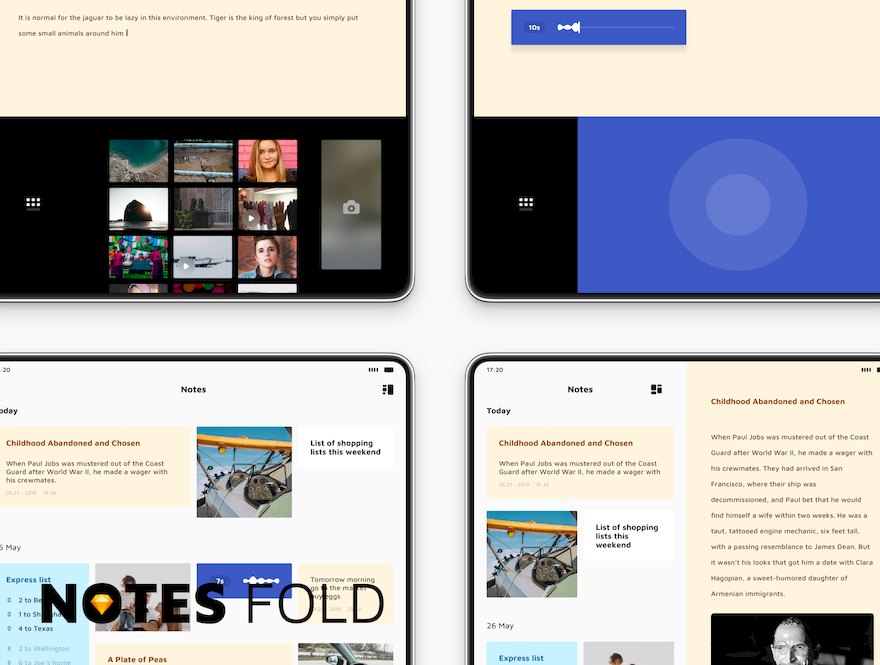
Task: Click the detail pane title "Childhood Abandoned and Chosen"
Action: (x=778, y=401)
